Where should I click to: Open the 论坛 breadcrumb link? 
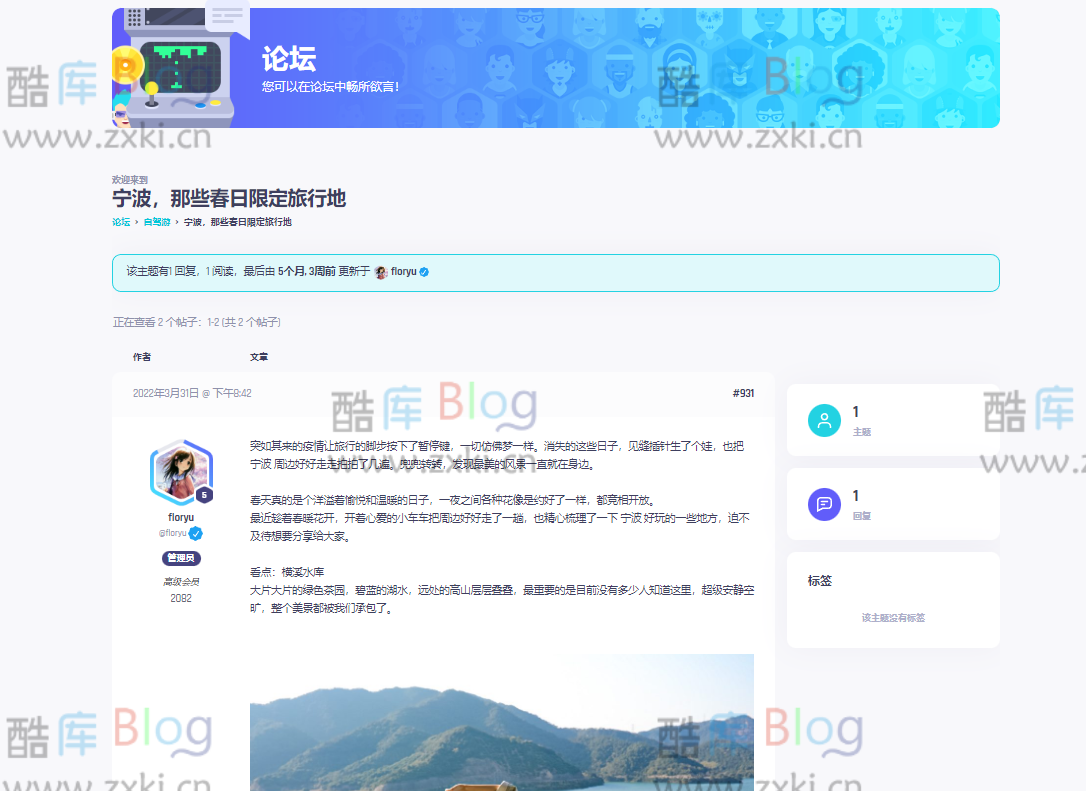pyautogui.click(x=120, y=222)
